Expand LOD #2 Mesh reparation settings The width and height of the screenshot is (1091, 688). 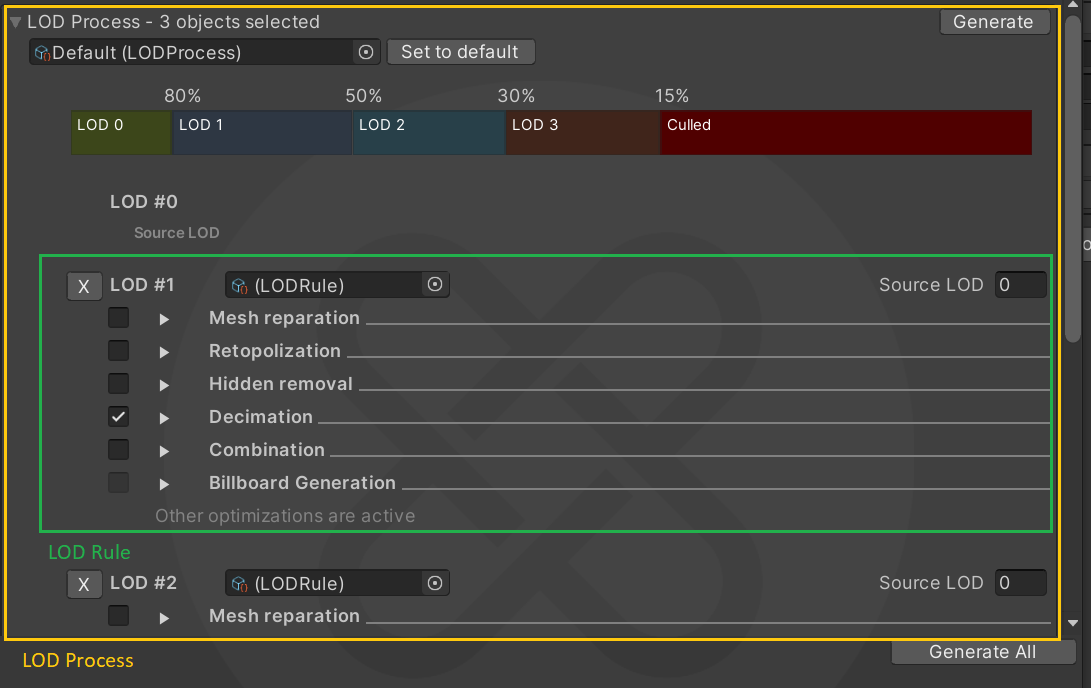[164, 618]
